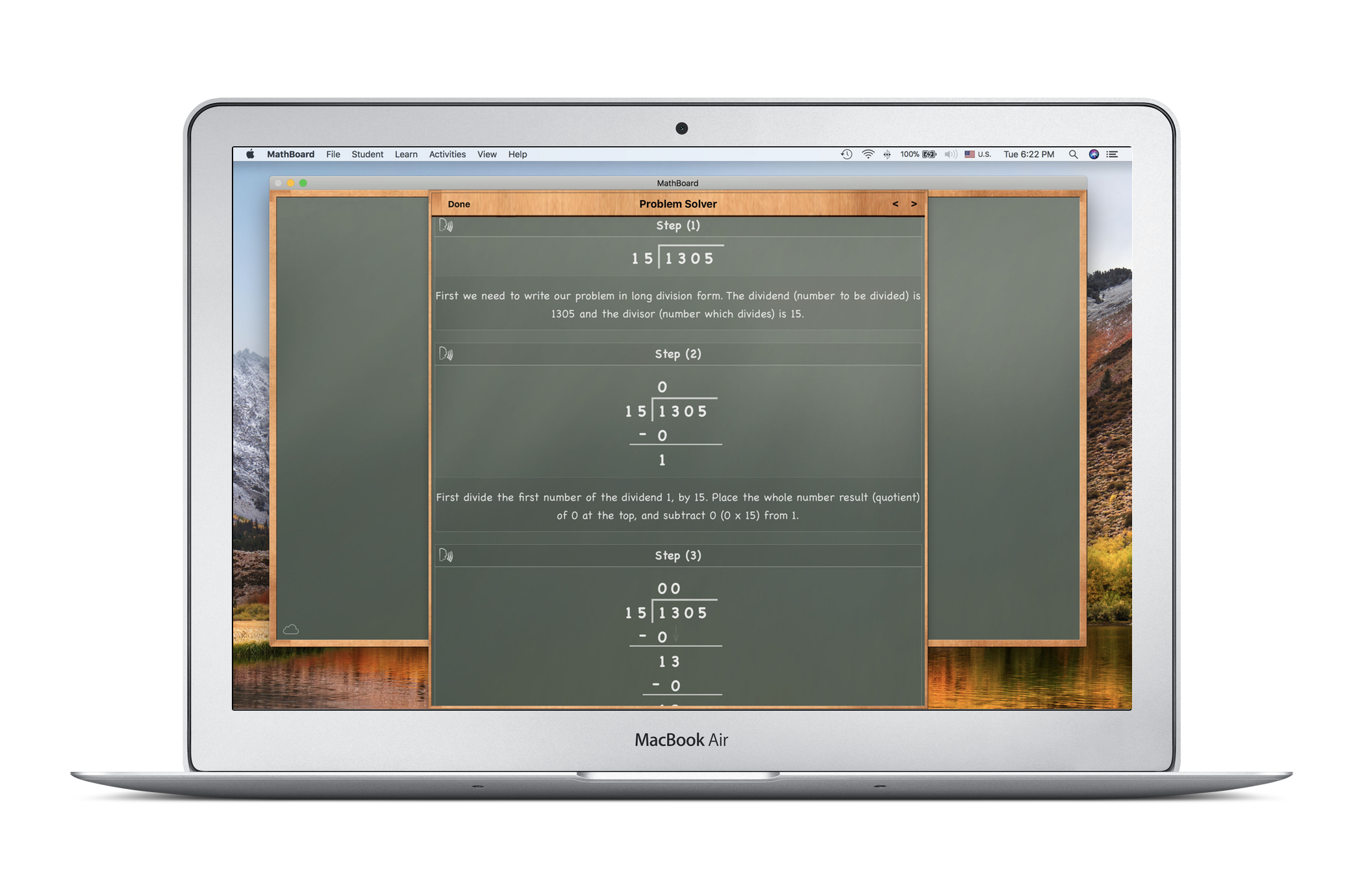Click the Done button
1364x896 pixels.
pyautogui.click(x=459, y=204)
